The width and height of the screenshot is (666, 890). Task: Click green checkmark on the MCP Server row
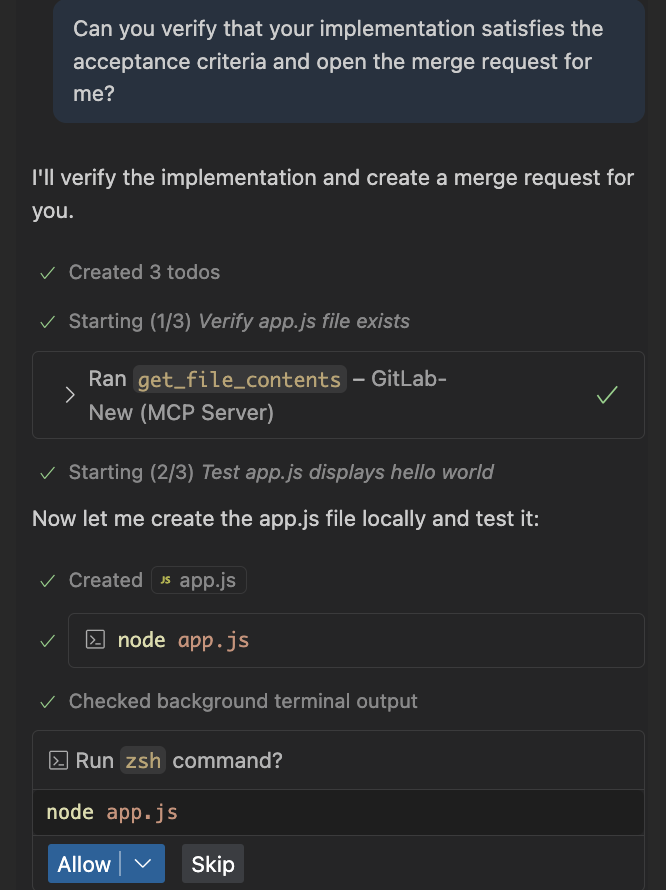click(606, 395)
